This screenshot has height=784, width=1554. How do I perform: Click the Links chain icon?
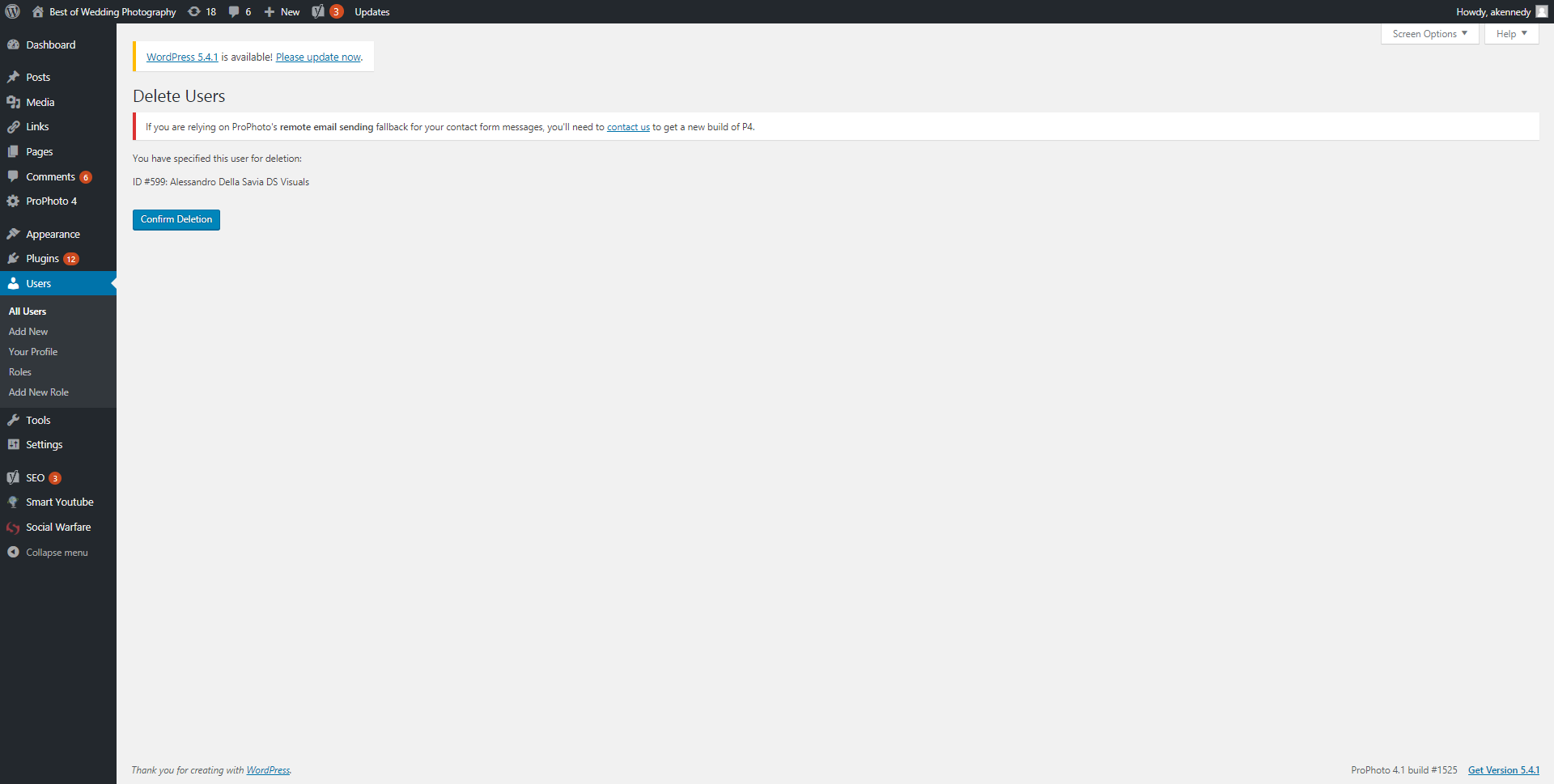click(13, 126)
